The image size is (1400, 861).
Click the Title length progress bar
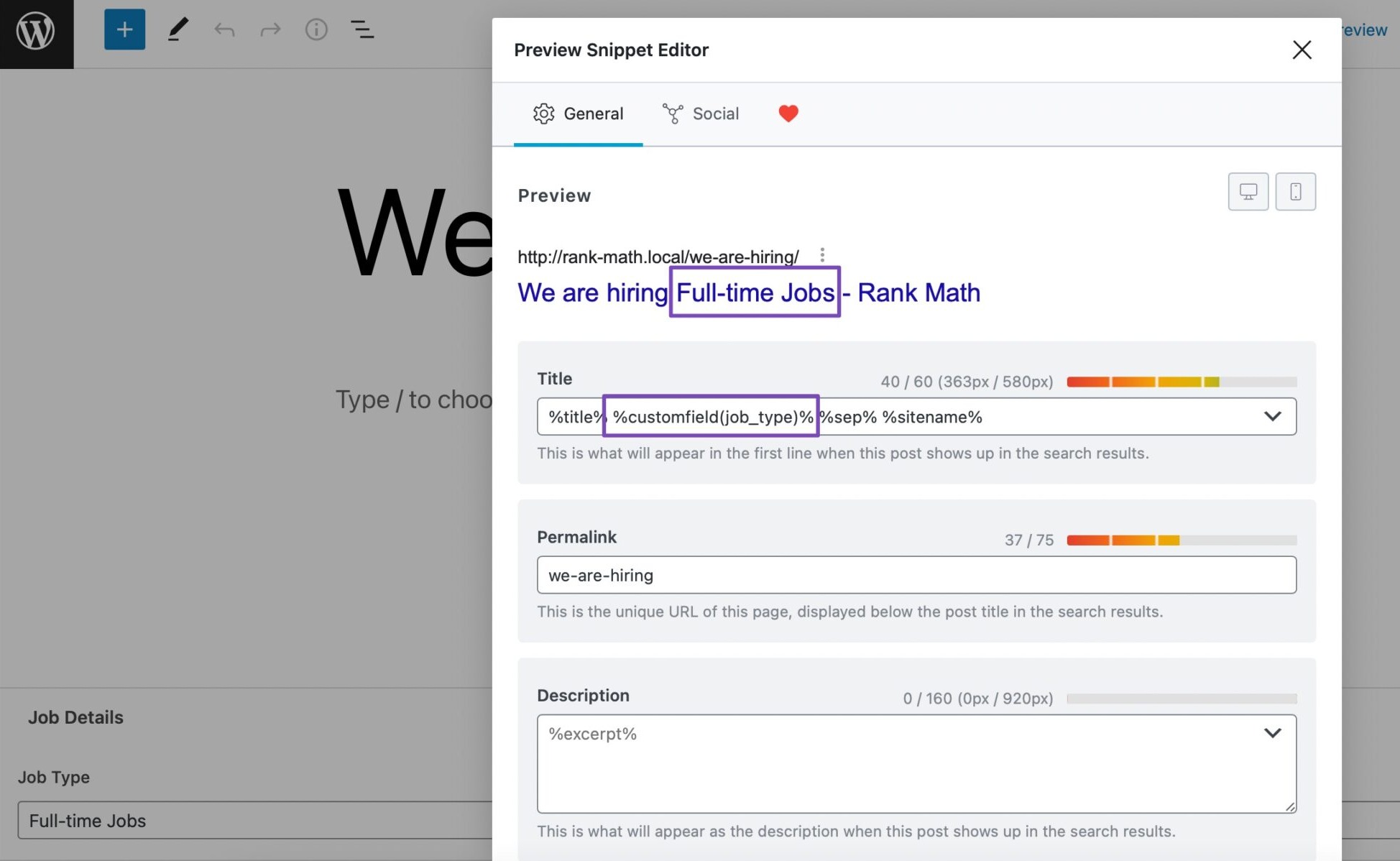tap(1182, 382)
